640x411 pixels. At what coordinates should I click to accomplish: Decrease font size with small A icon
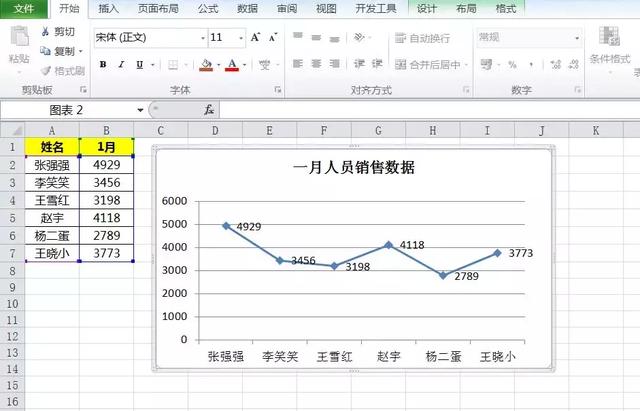tap(273, 38)
